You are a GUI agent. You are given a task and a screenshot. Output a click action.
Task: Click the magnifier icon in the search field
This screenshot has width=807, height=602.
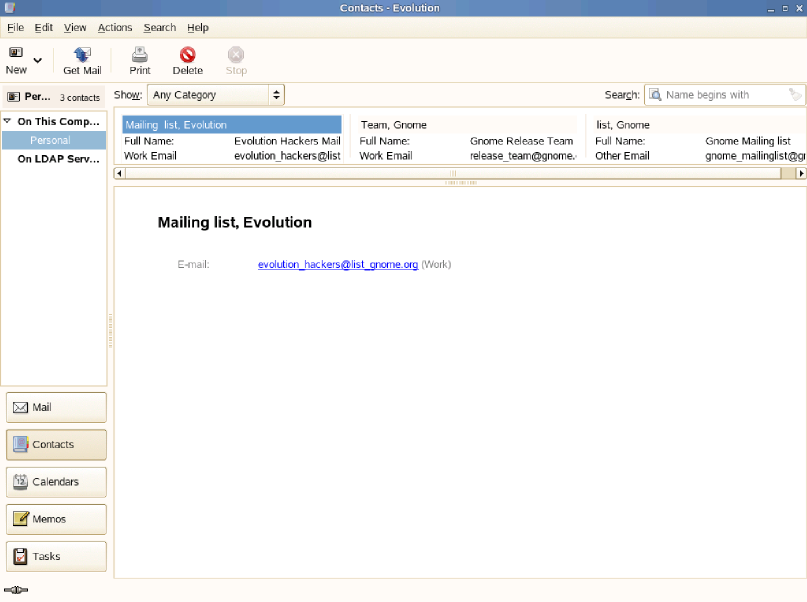654,94
